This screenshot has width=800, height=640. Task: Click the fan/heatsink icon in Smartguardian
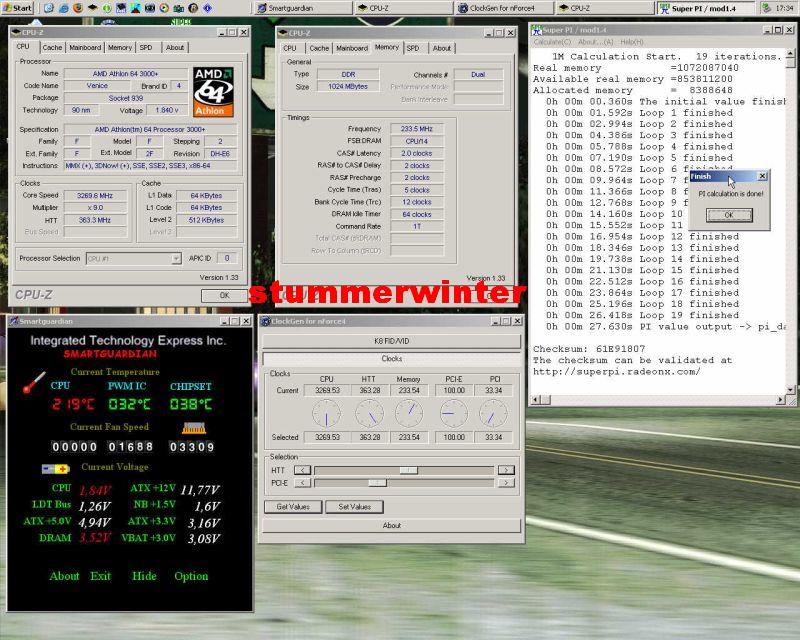[x=194, y=428]
